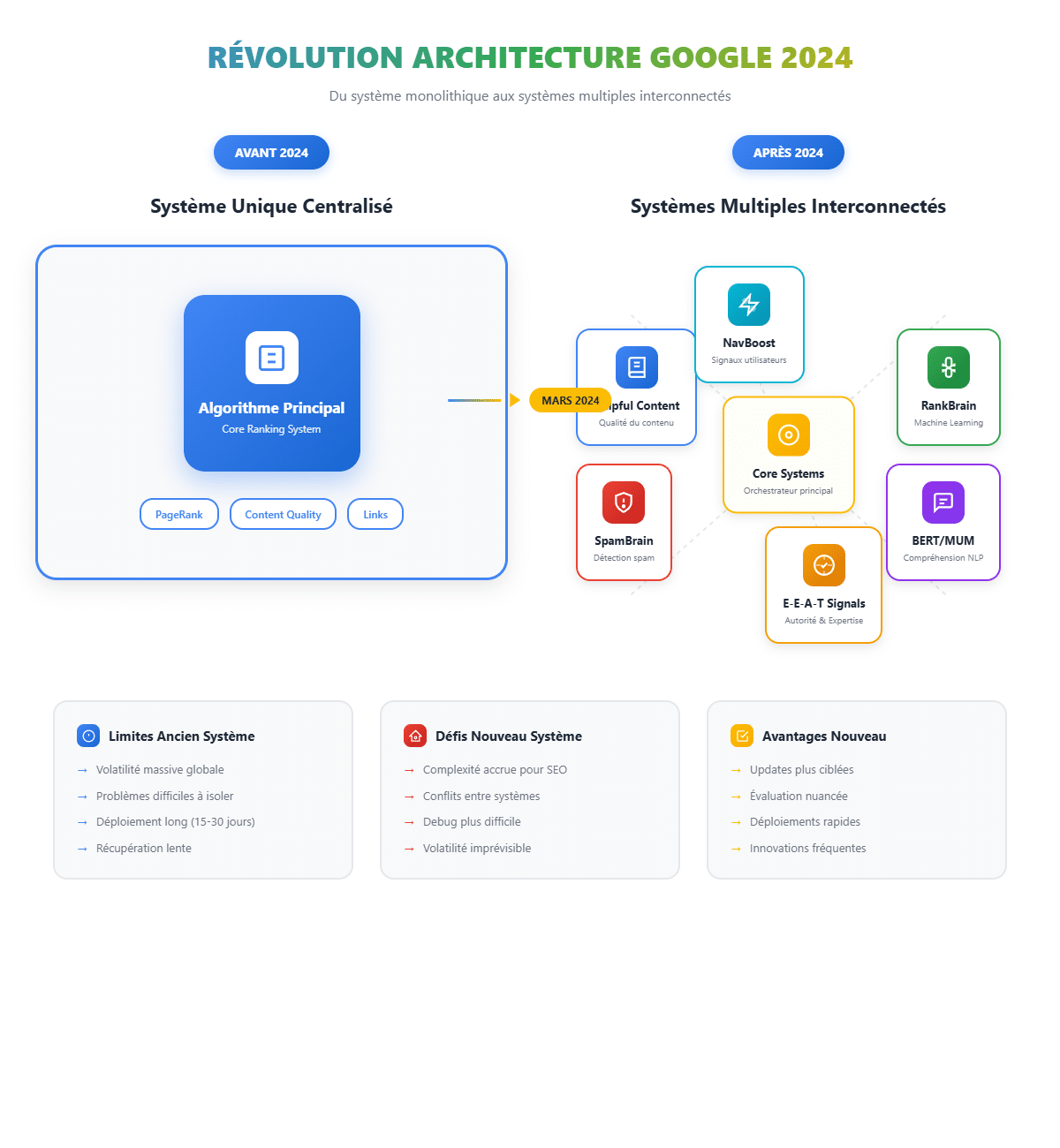
Task: Click the Avantages Nouveau checkbox icon
Action: point(742,736)
